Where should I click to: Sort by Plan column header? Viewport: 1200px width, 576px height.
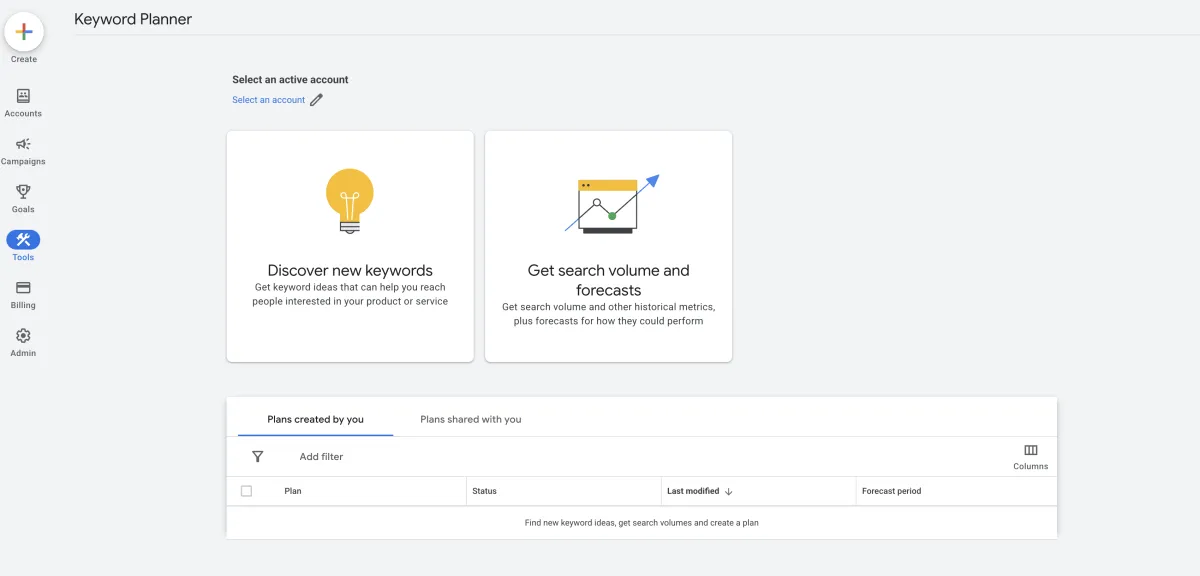click(293, 491)
